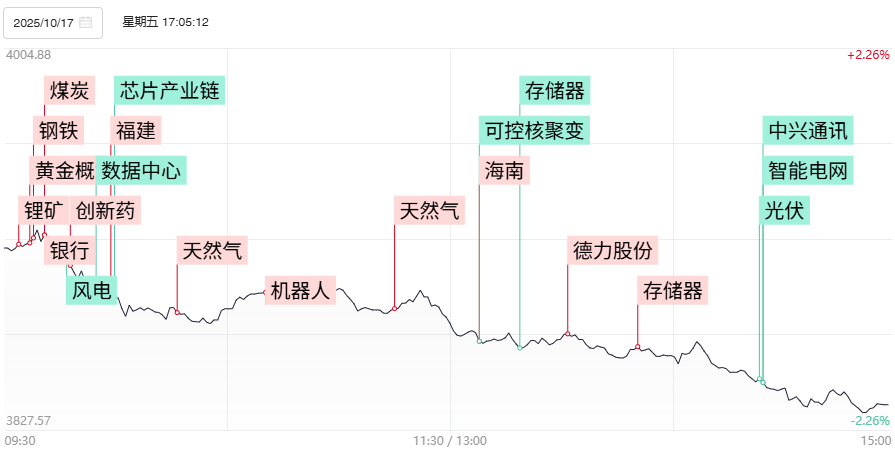
Task: Open the 海南 sector tag
Action: (x=503, y=171)
